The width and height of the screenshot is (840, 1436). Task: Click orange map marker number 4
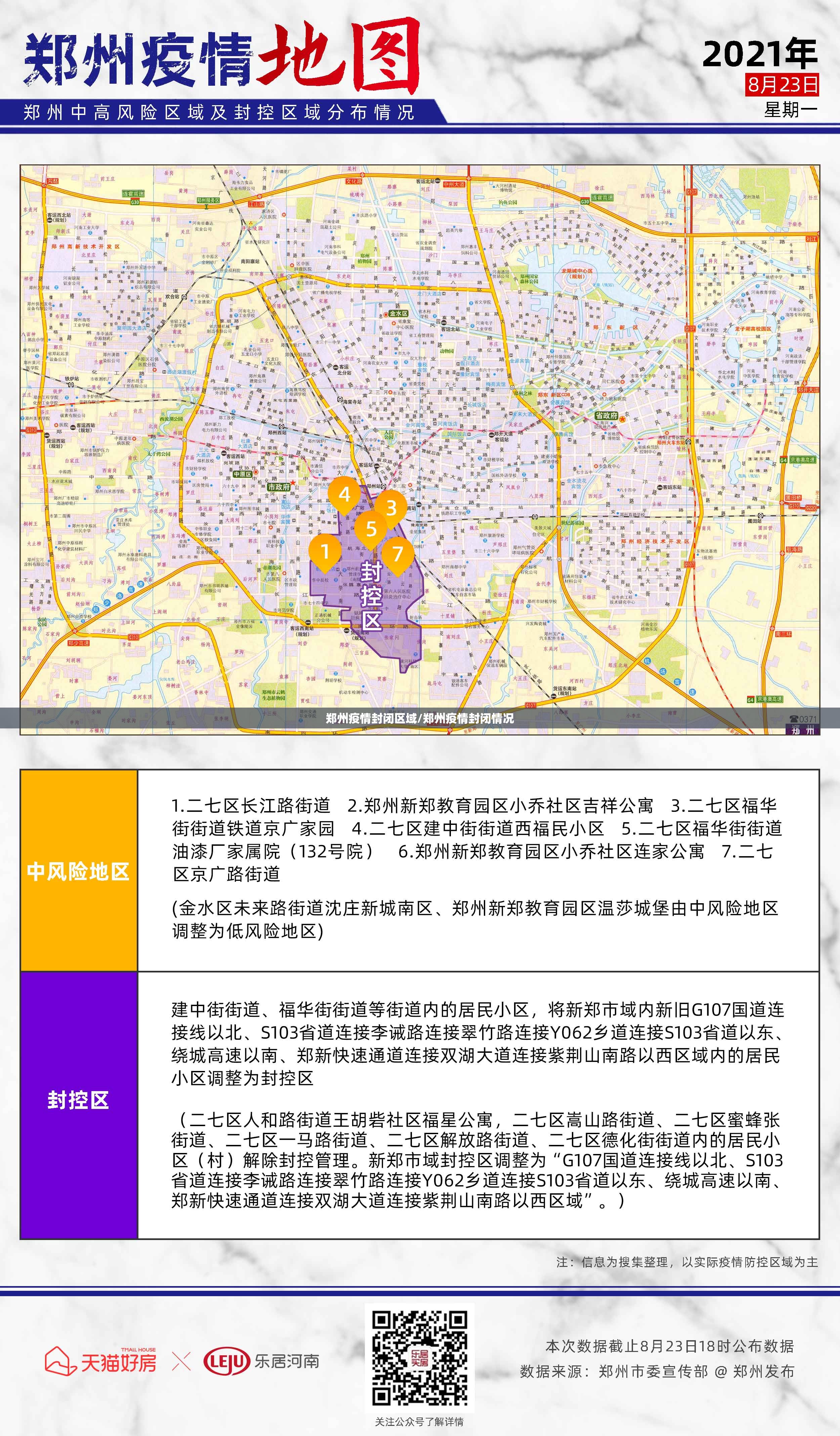coord(344,494)
